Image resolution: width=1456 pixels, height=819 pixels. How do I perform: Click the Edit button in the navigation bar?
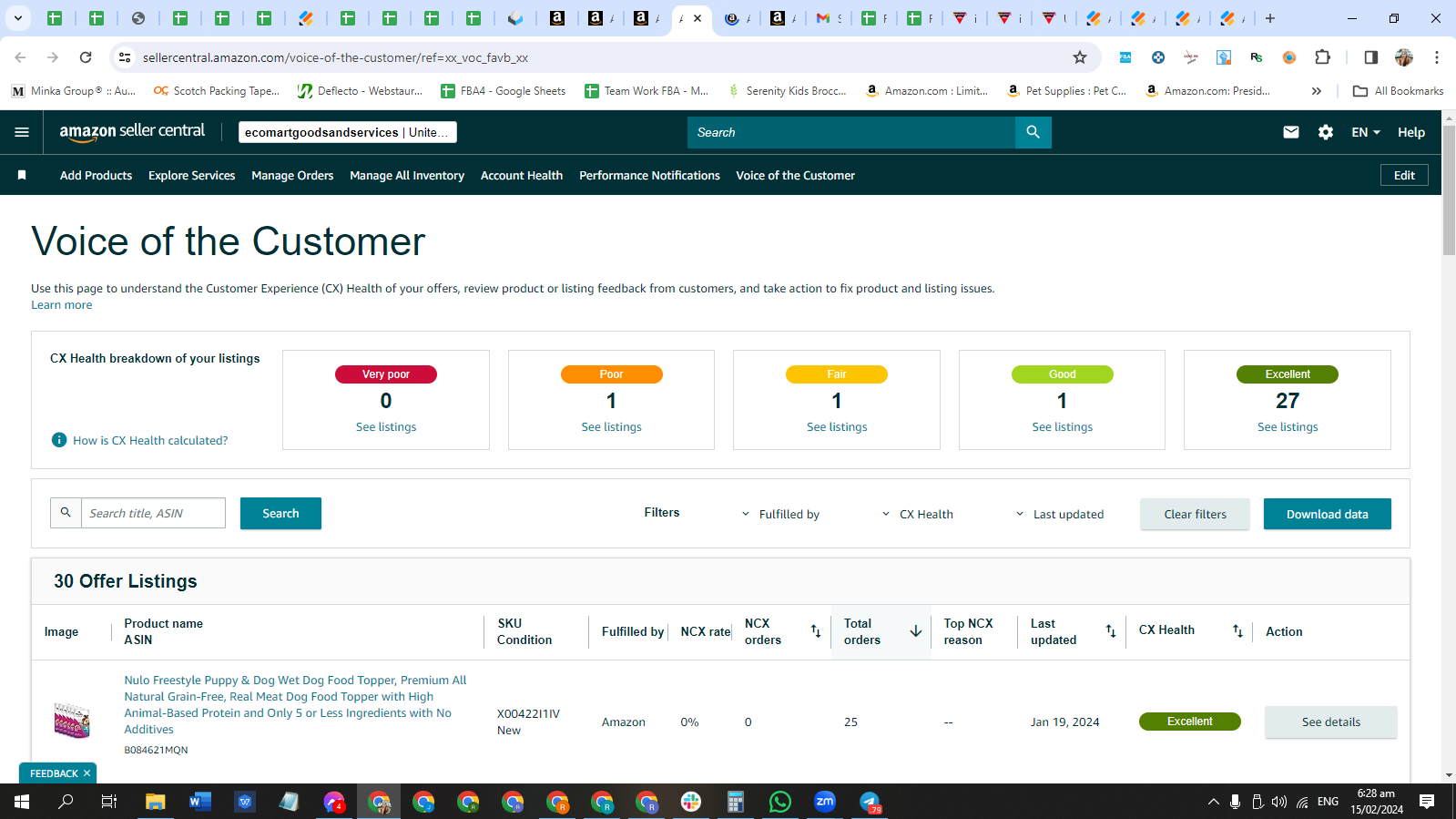1404,175
